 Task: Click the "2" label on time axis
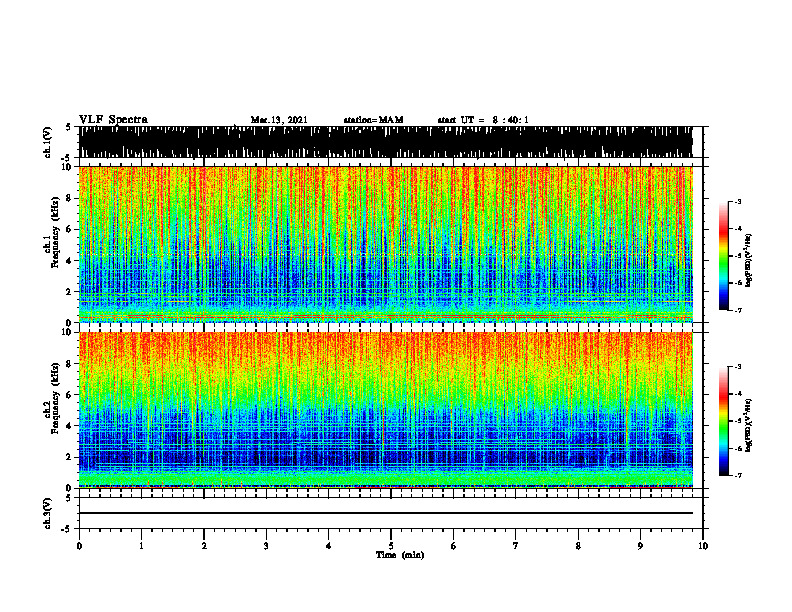coord(204,546)
